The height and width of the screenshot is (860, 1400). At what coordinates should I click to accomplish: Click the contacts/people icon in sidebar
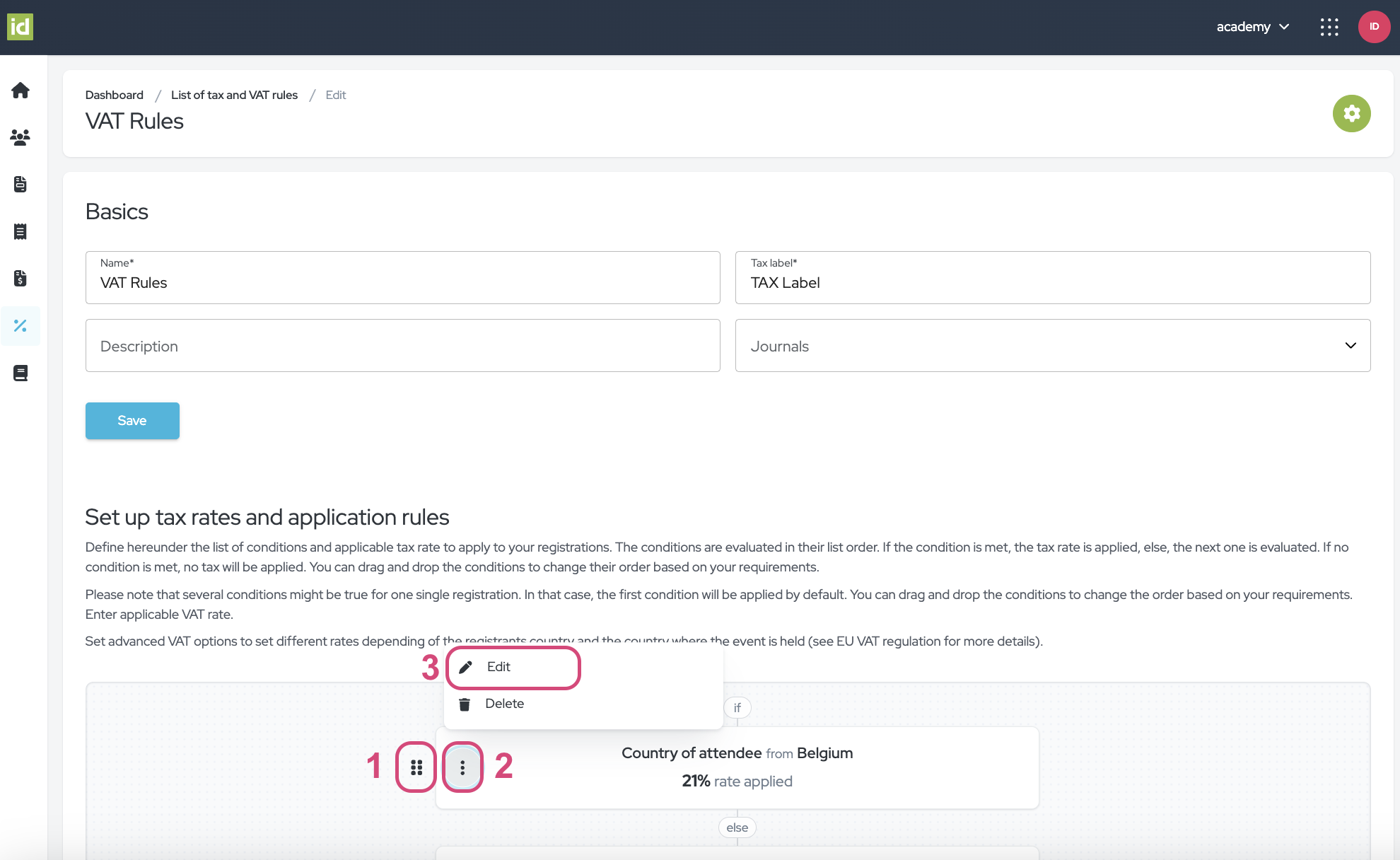(22, 137)
